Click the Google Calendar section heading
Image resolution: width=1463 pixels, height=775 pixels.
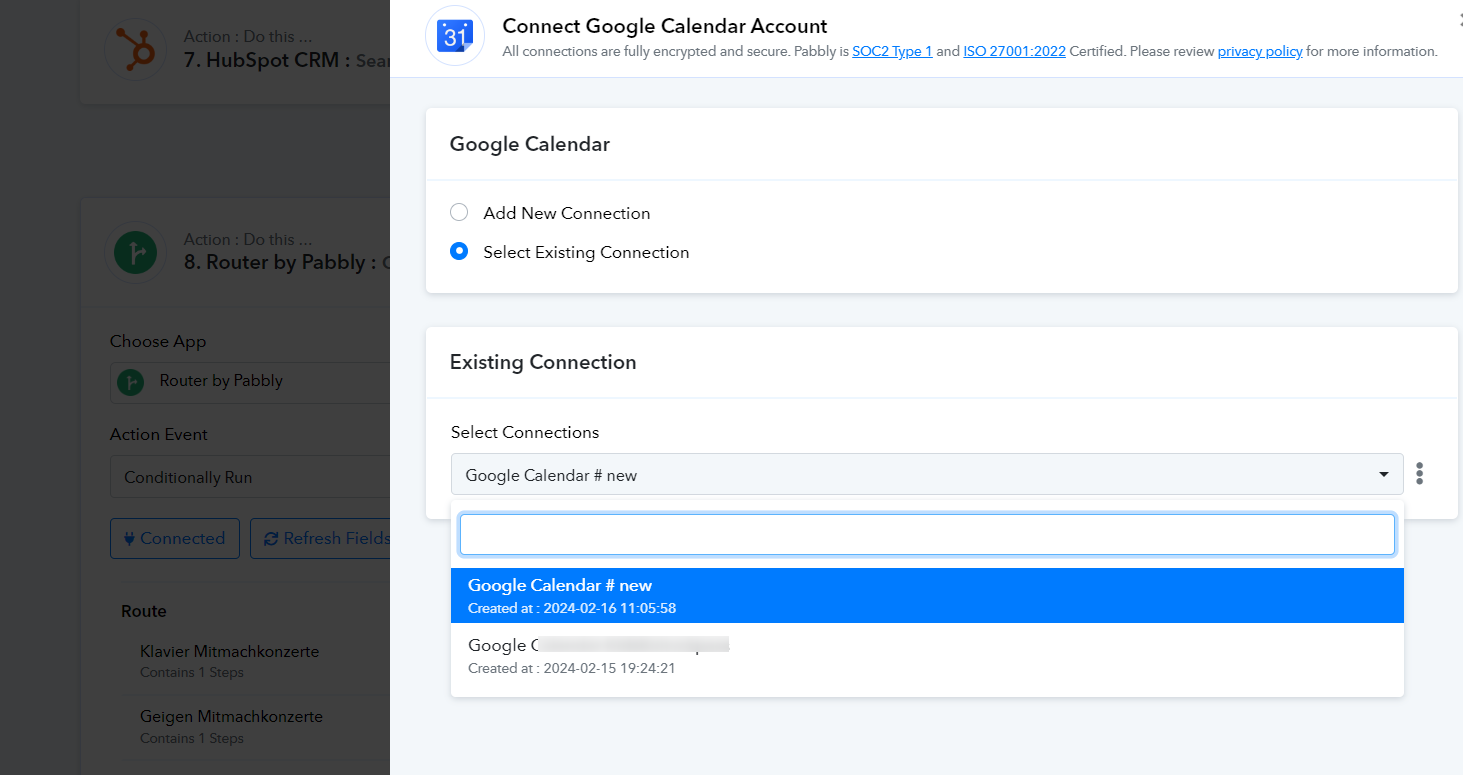(530, 144)
